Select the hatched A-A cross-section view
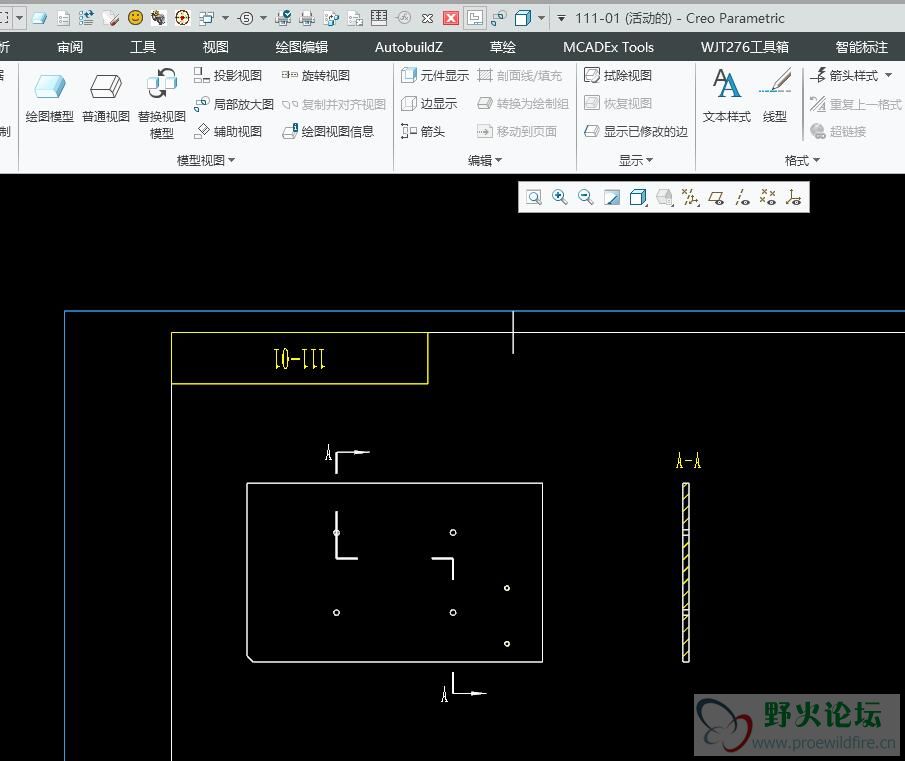 point(686,572)
